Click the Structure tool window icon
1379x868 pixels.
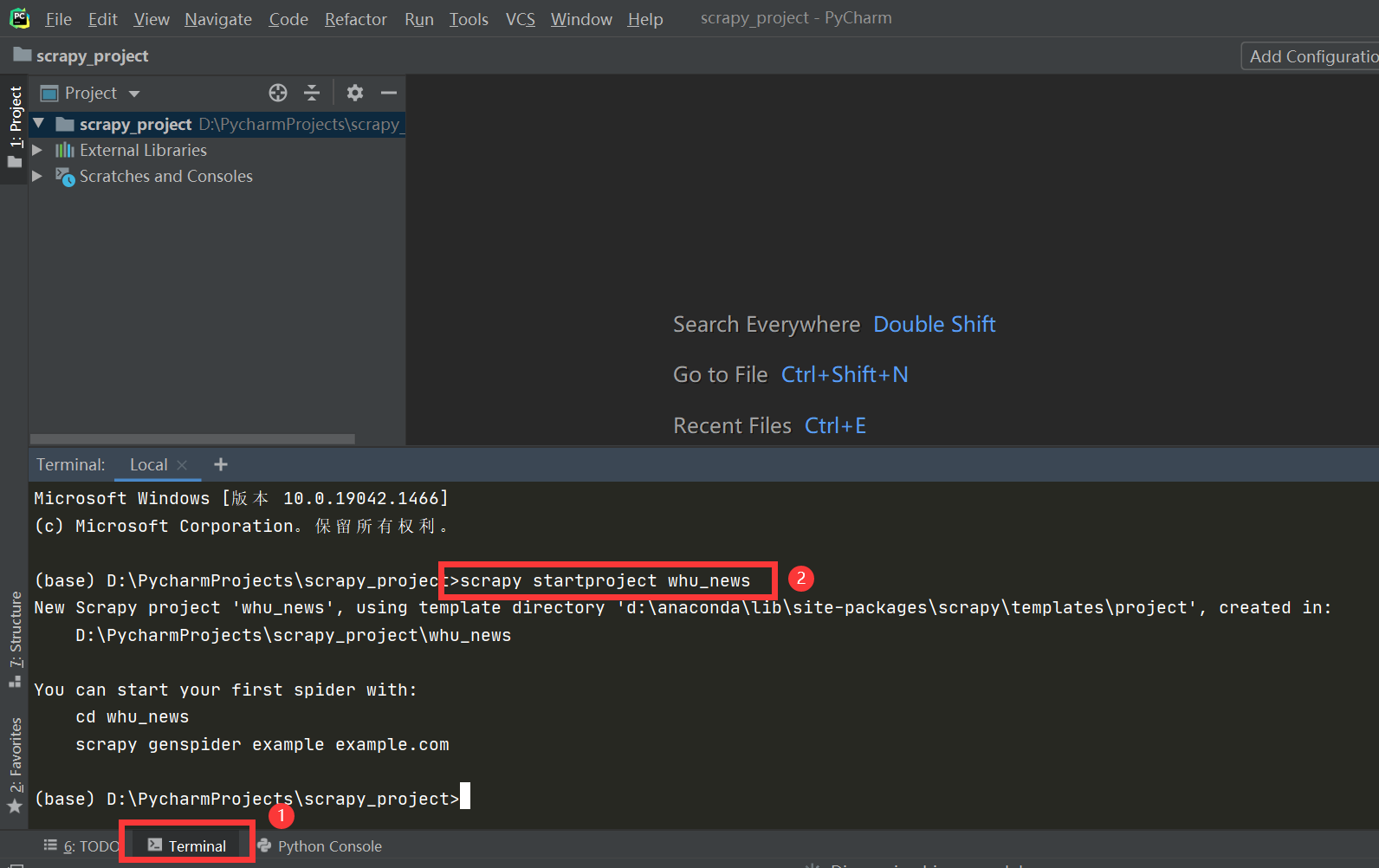(15, 681)
